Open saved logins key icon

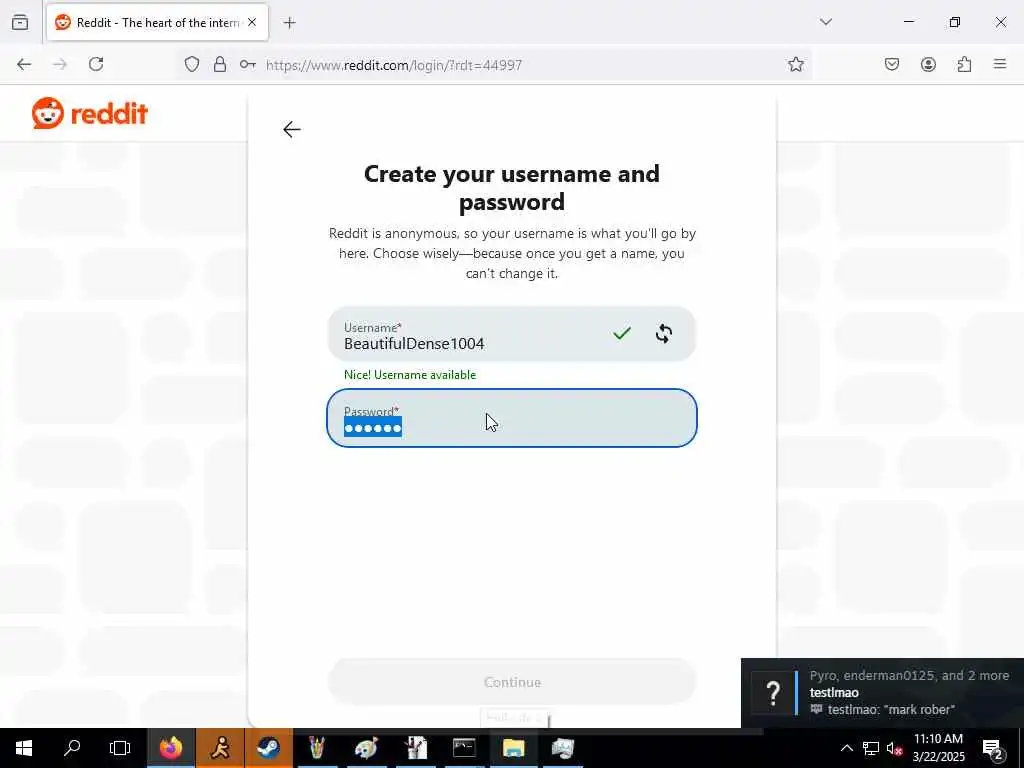pos(248,64)
